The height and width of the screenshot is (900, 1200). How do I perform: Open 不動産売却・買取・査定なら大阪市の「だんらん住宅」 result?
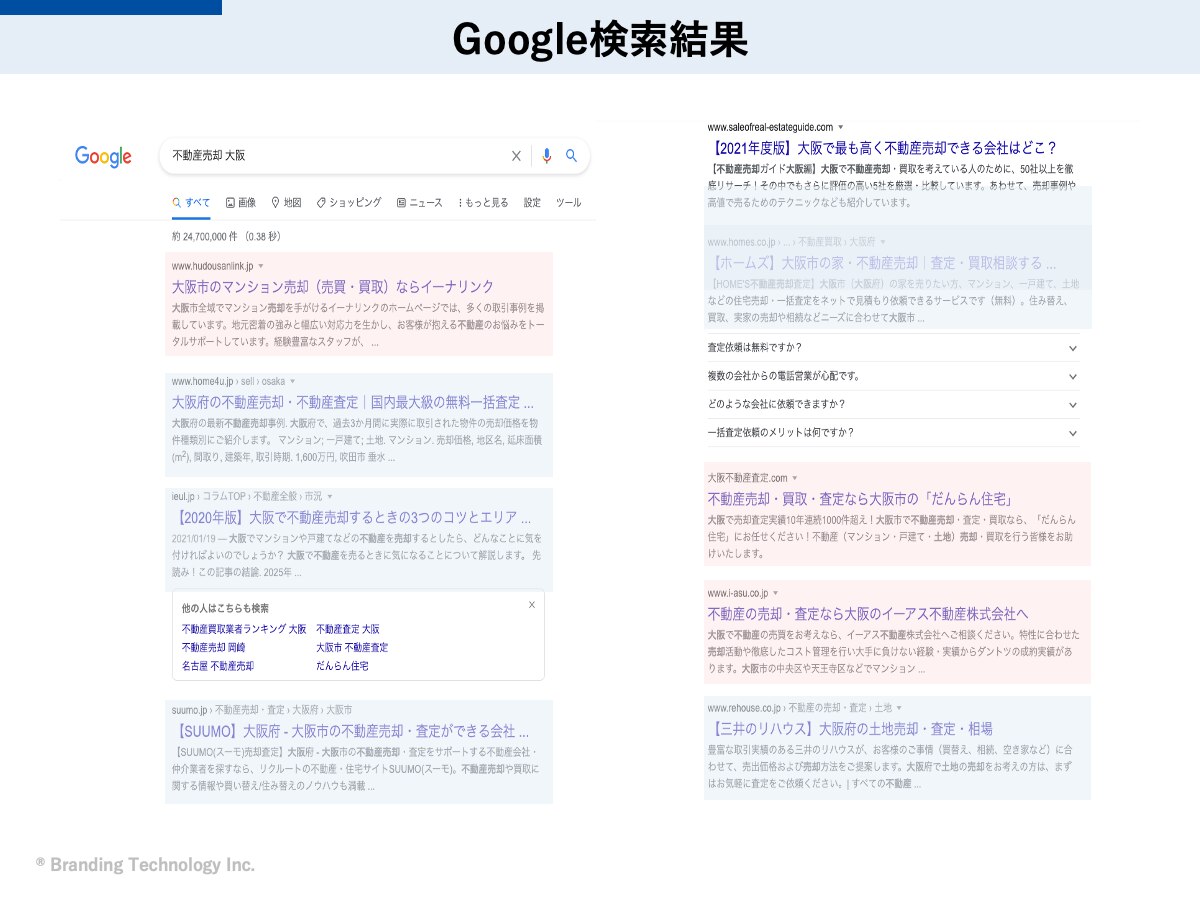coord(861,498)
